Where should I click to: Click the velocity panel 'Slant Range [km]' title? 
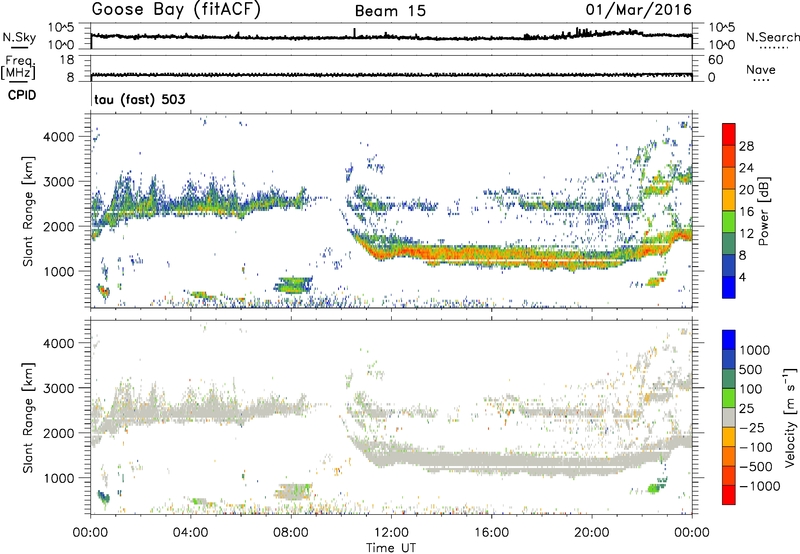(28, 417)
